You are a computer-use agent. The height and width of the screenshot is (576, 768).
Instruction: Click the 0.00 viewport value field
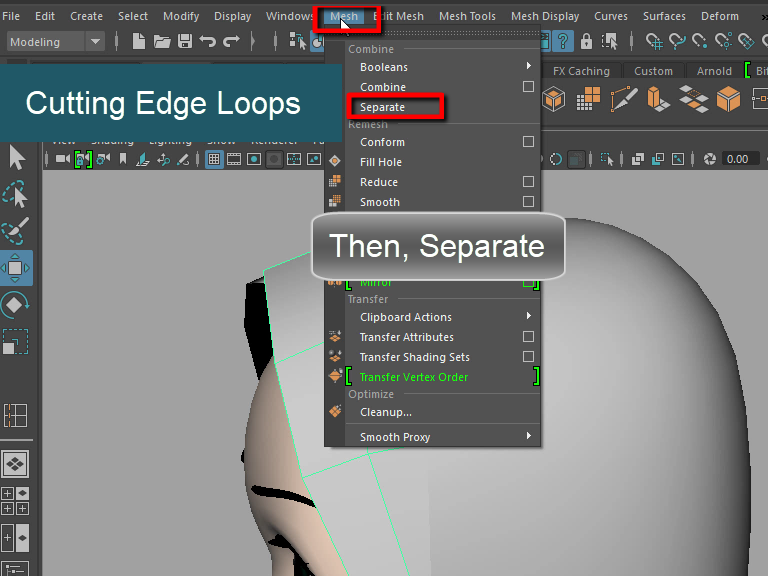737,159
